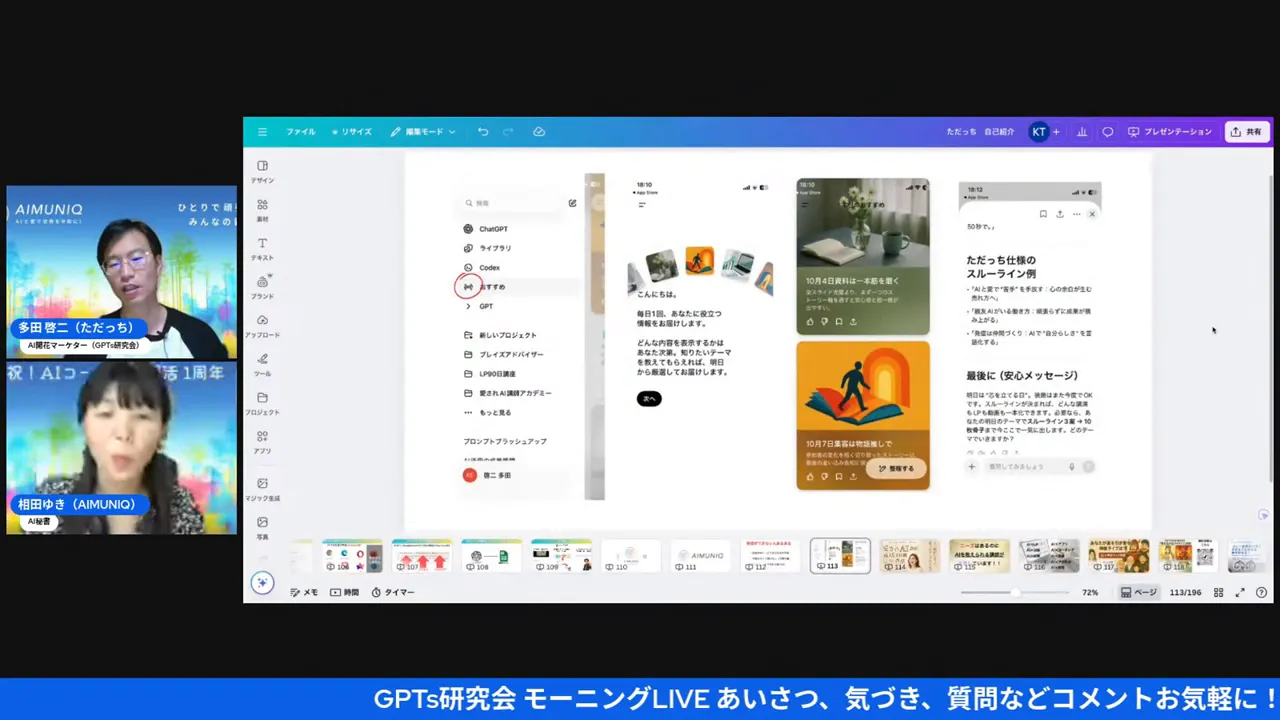Viewport: 1280px width, 720px height.
Task: Open the アップロード (Uploads) sidebar panel
Action: pyautogui.click(x=262, y=325)
